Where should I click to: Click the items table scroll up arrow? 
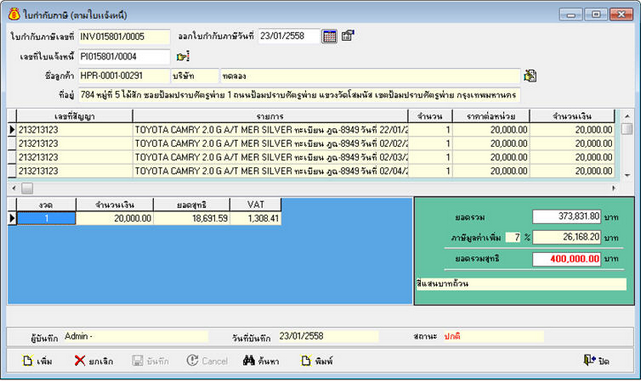pyautogui.click(x=627, y=117)
